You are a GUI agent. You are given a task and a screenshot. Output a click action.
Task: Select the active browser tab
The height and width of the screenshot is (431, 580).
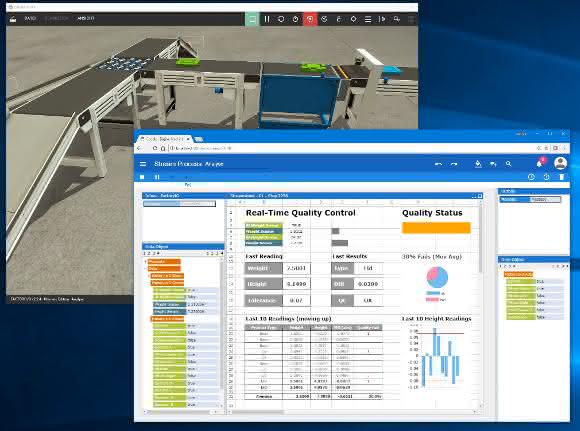click(165, 139)
